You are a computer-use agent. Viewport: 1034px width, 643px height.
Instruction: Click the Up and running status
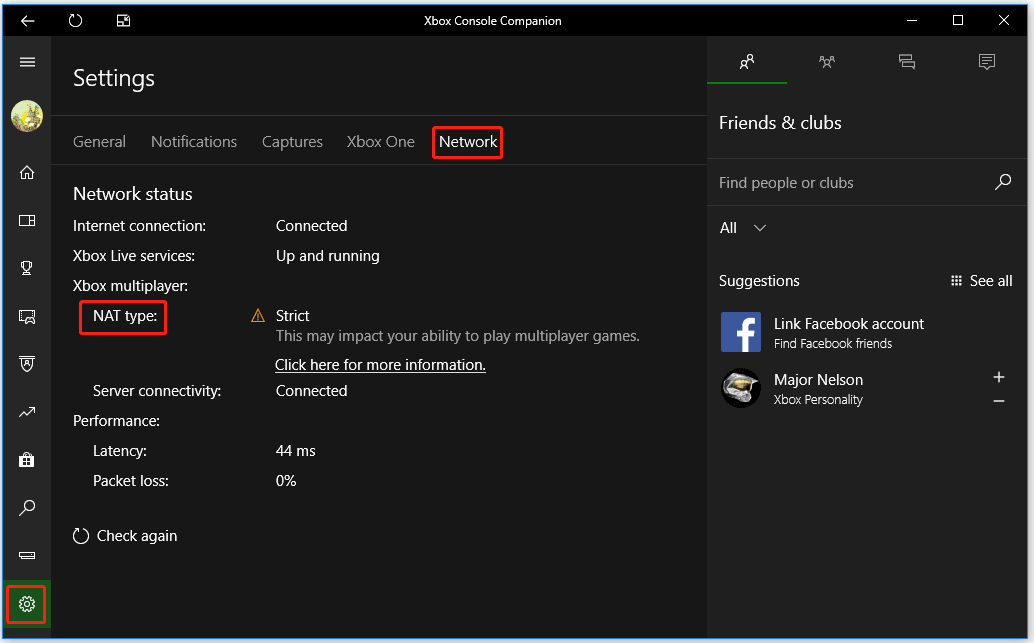[327, 256]
